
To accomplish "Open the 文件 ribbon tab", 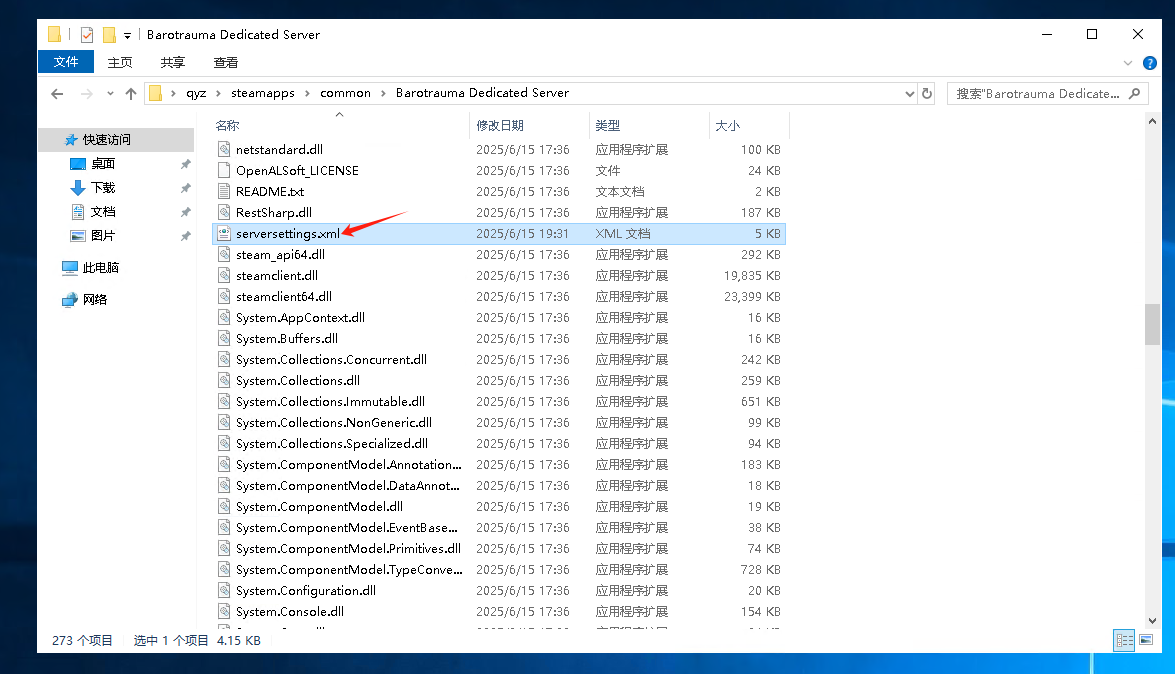I will pyautogui.click(x=66, y=62).
